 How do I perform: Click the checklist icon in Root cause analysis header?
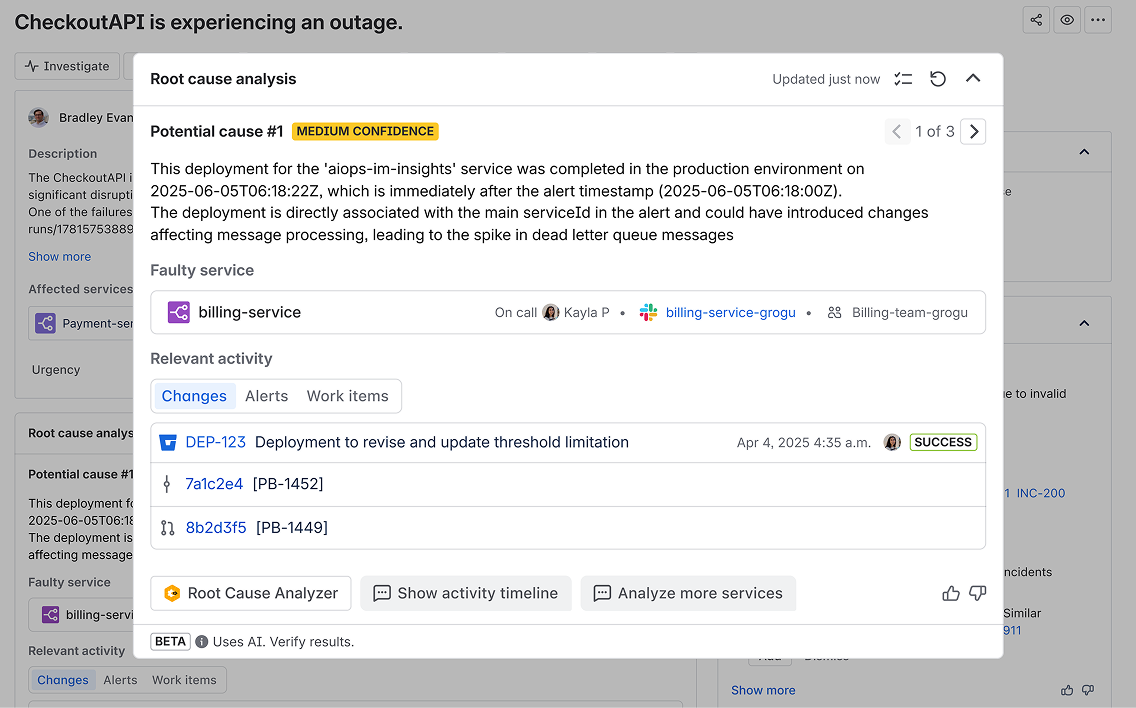coord(903,79)
